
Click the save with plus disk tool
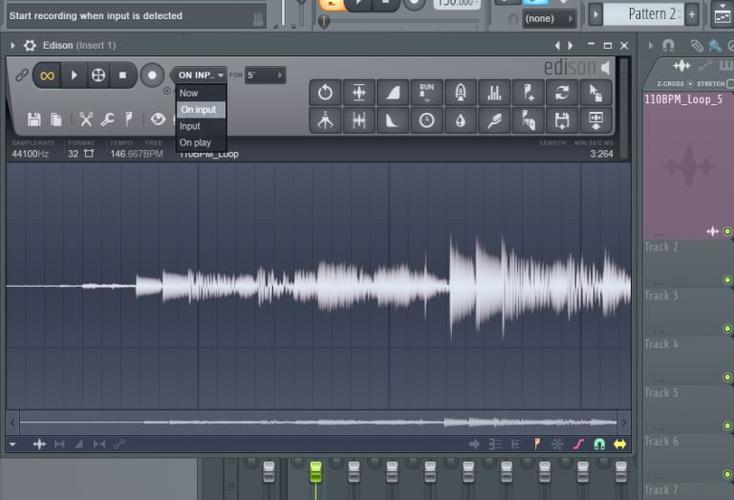pyautogui.click(x=562, y=121)
